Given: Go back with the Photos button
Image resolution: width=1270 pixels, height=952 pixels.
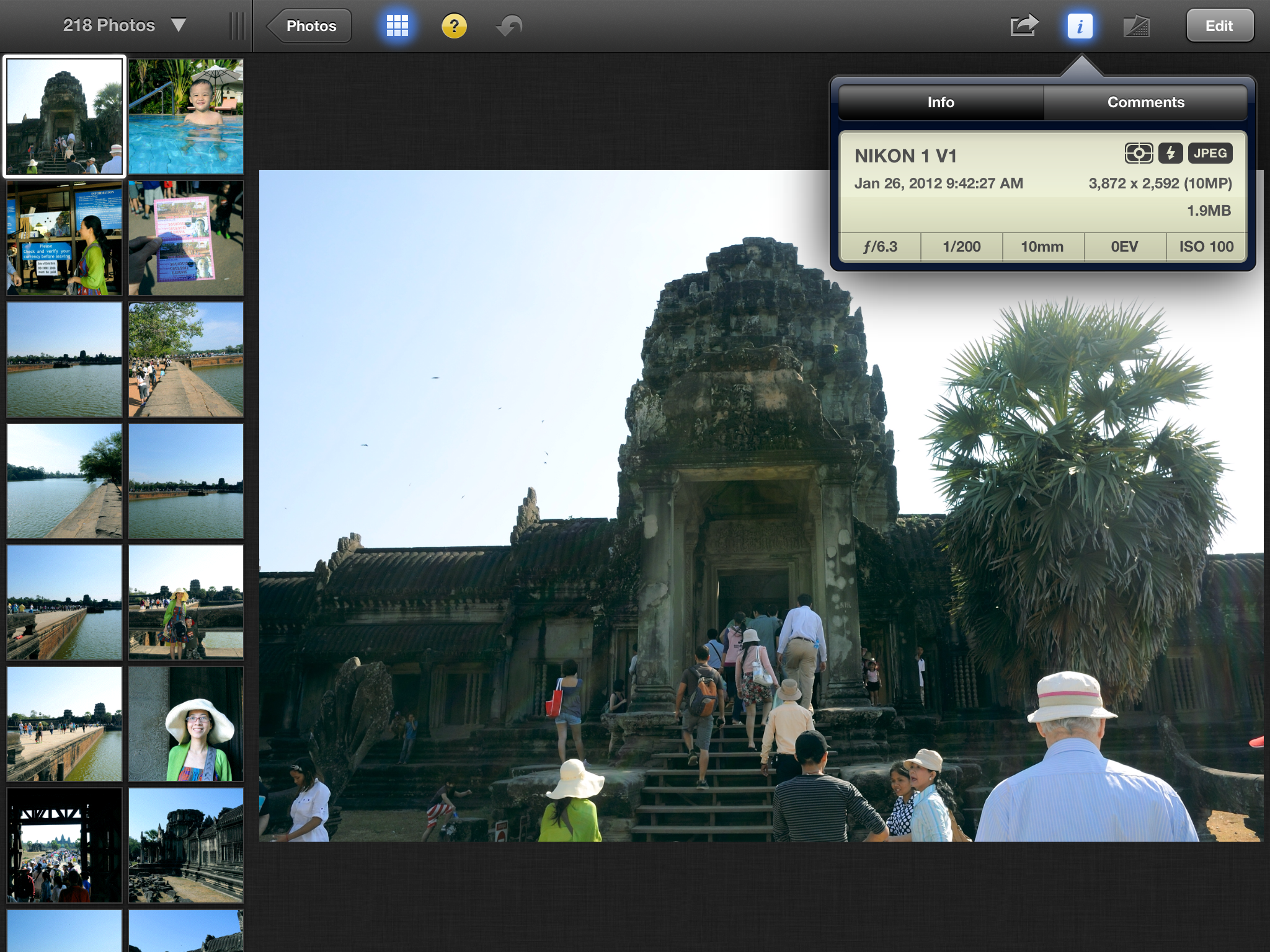Looking at the screenshot, I should (310, 26).
